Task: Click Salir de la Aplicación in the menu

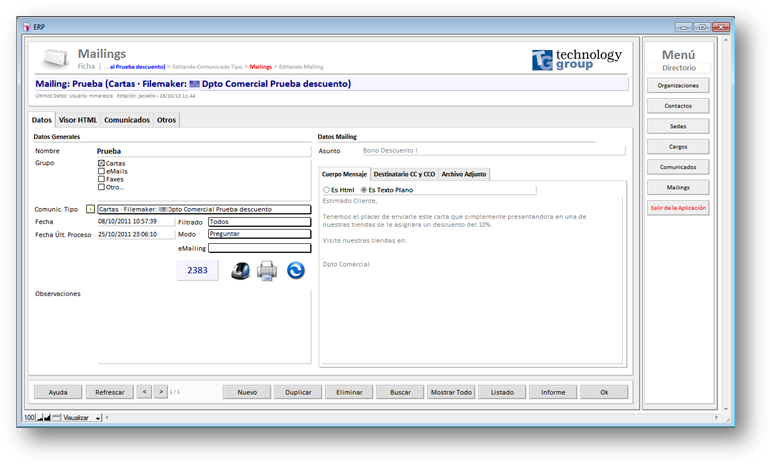Action: [x=678, y=208]
